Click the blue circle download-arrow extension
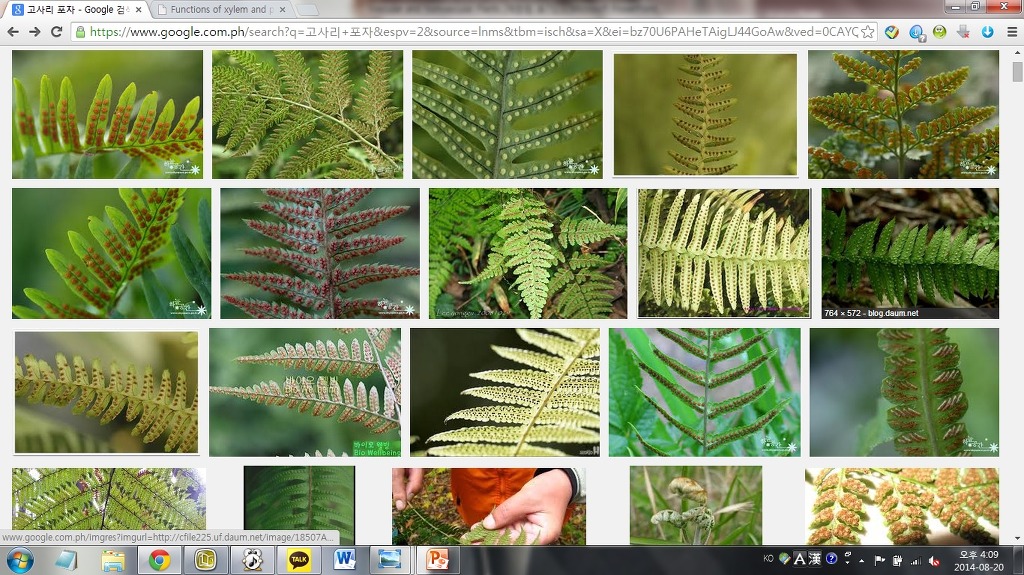Viewport: 1024px width, 575px height. (987, 31)
